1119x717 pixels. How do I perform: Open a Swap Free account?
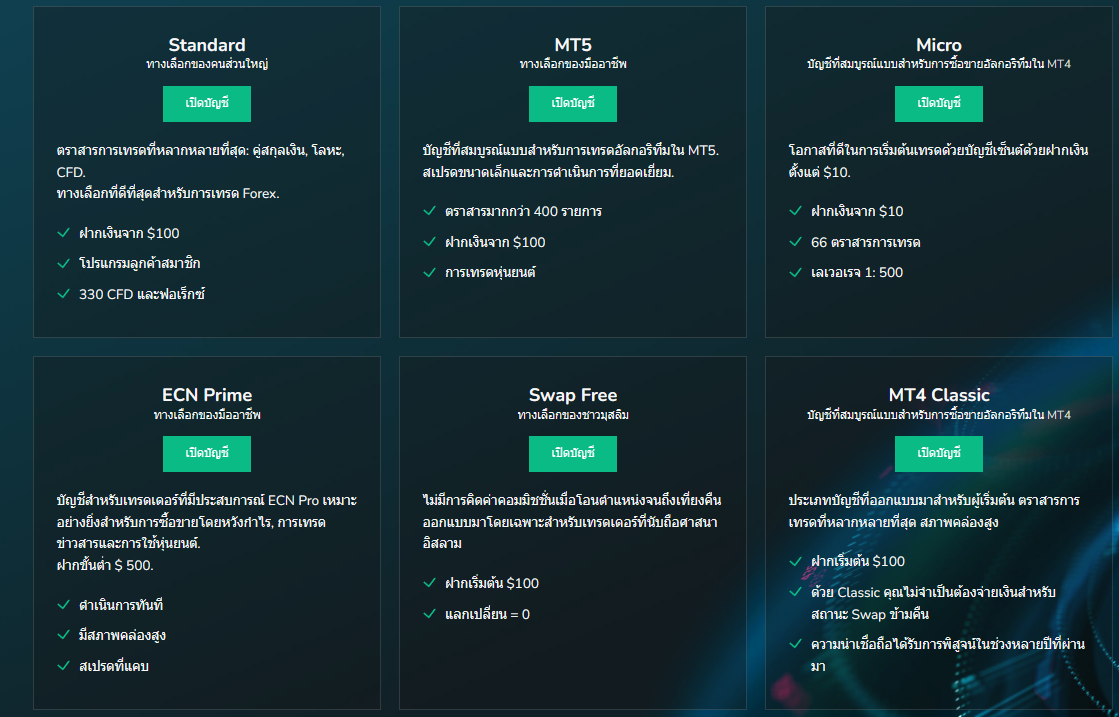573,453
